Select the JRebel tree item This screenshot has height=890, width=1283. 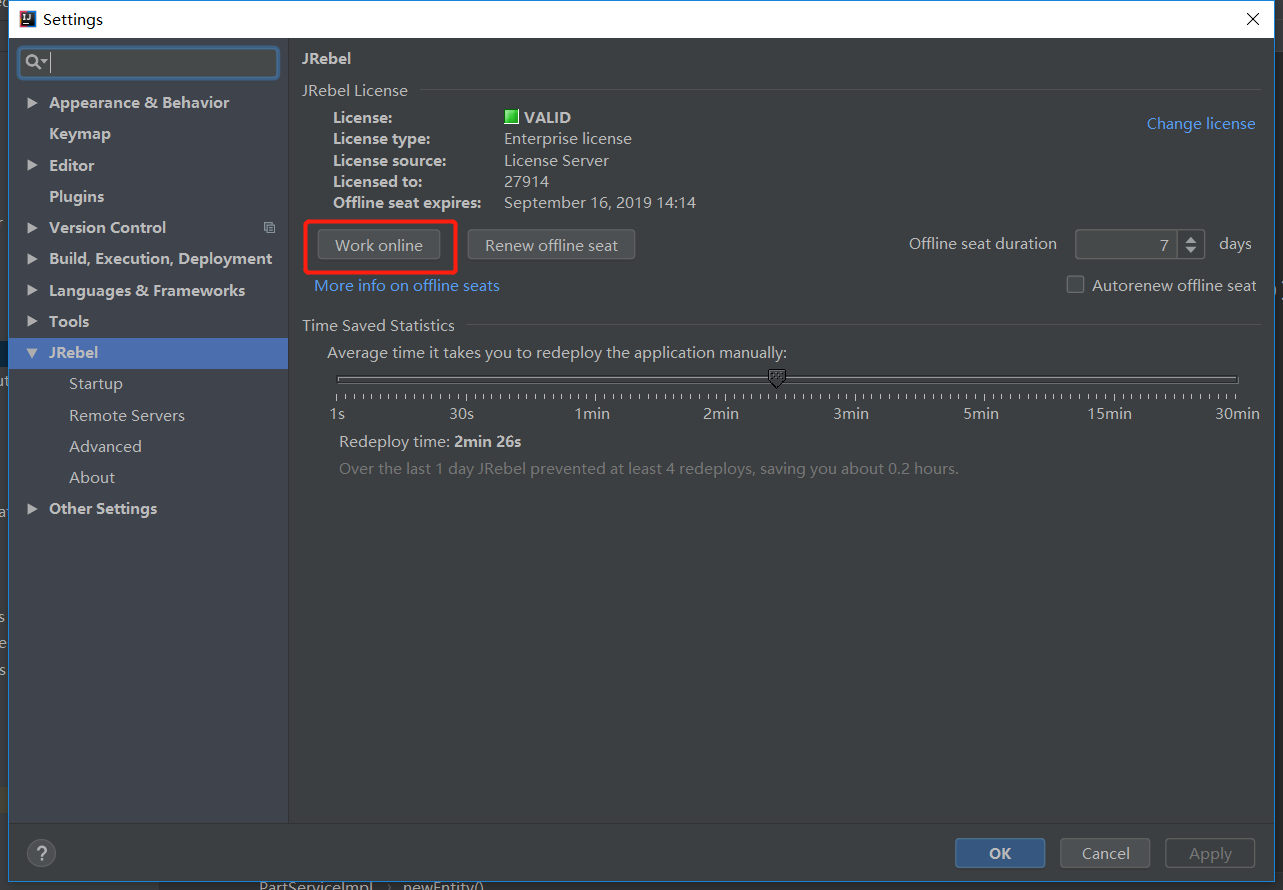(148, 353)
